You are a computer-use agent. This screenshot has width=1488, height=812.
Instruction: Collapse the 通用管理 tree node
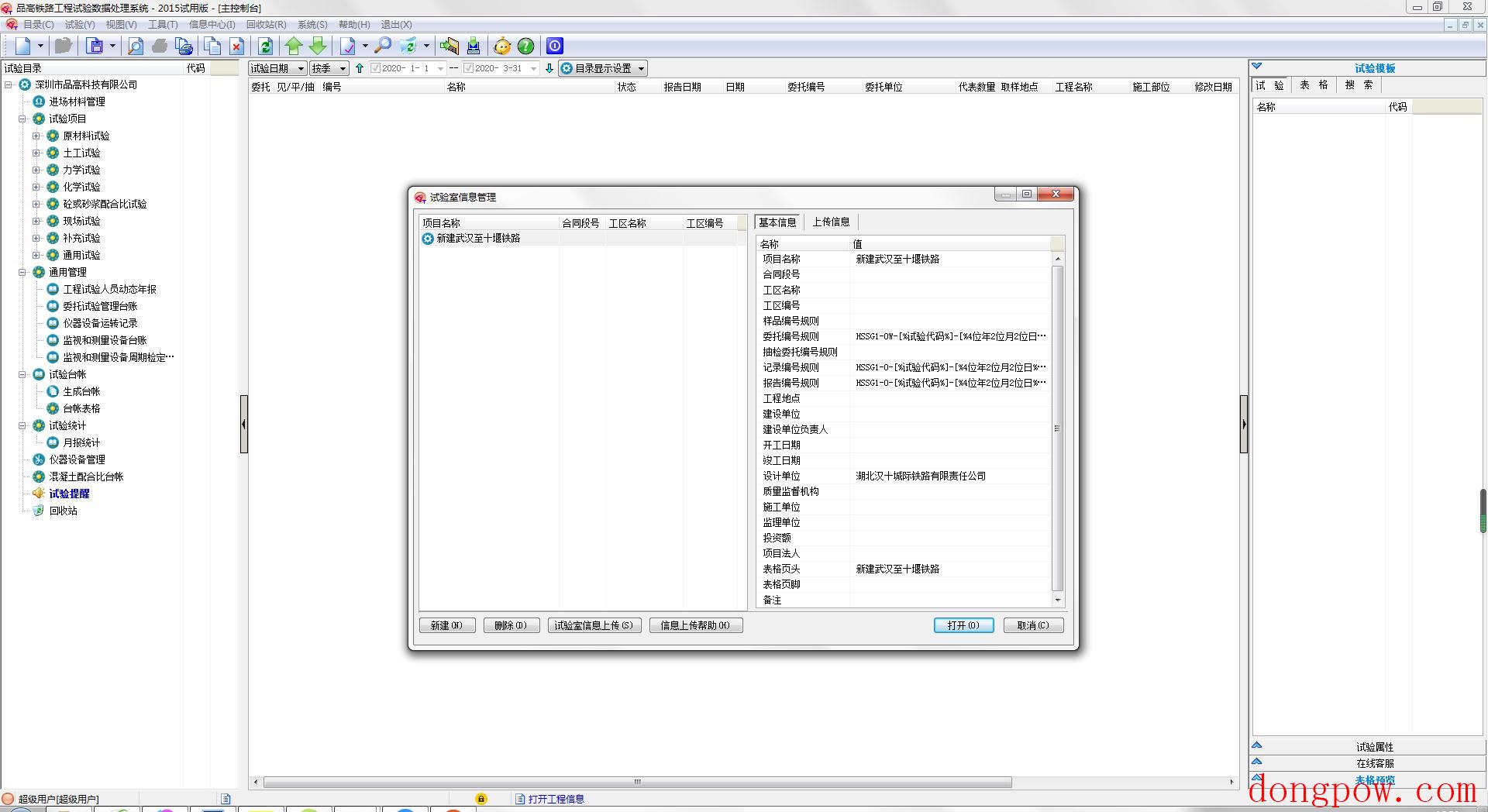tap(22, 273)
